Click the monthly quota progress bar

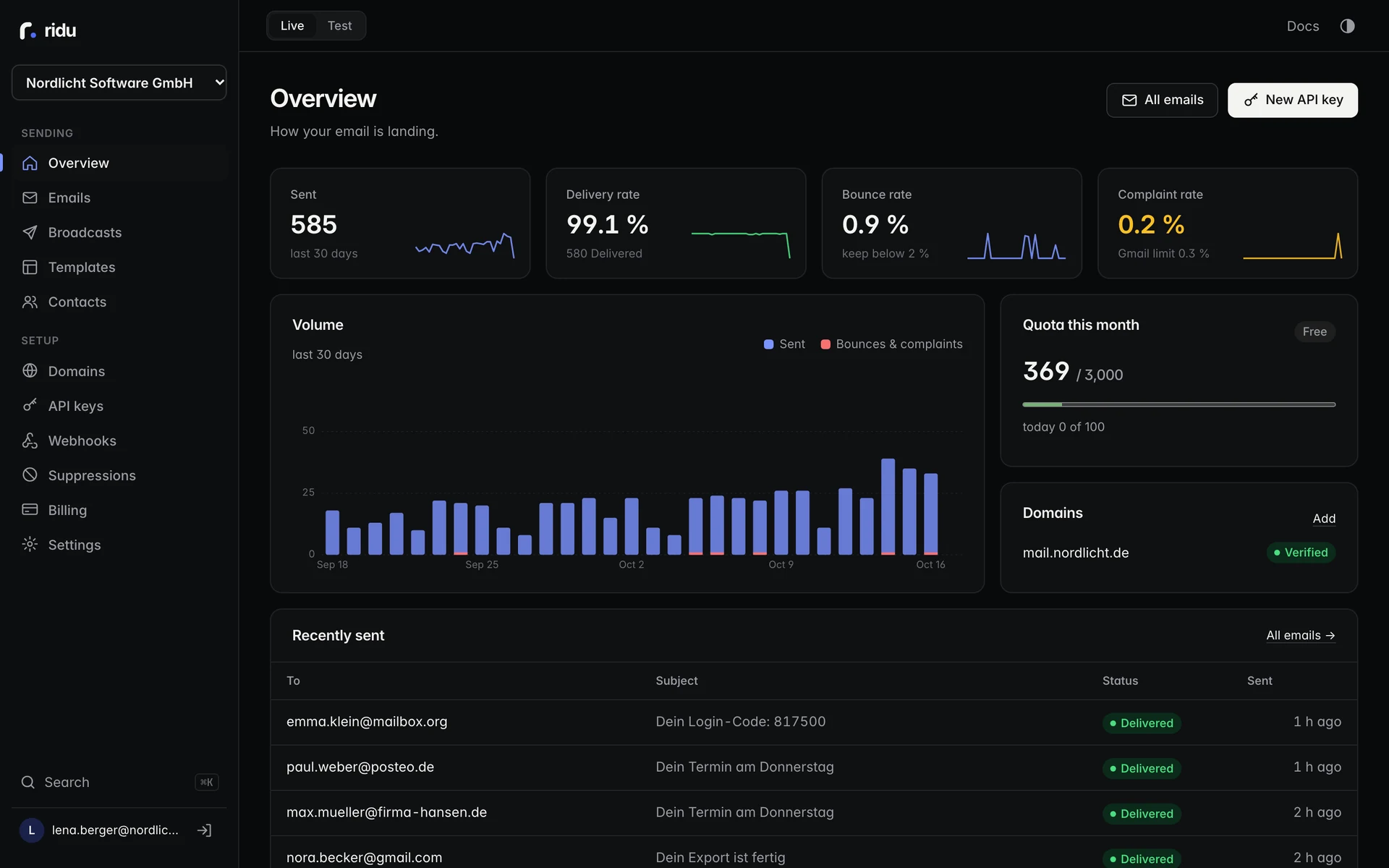click(x=1178, y=404)
